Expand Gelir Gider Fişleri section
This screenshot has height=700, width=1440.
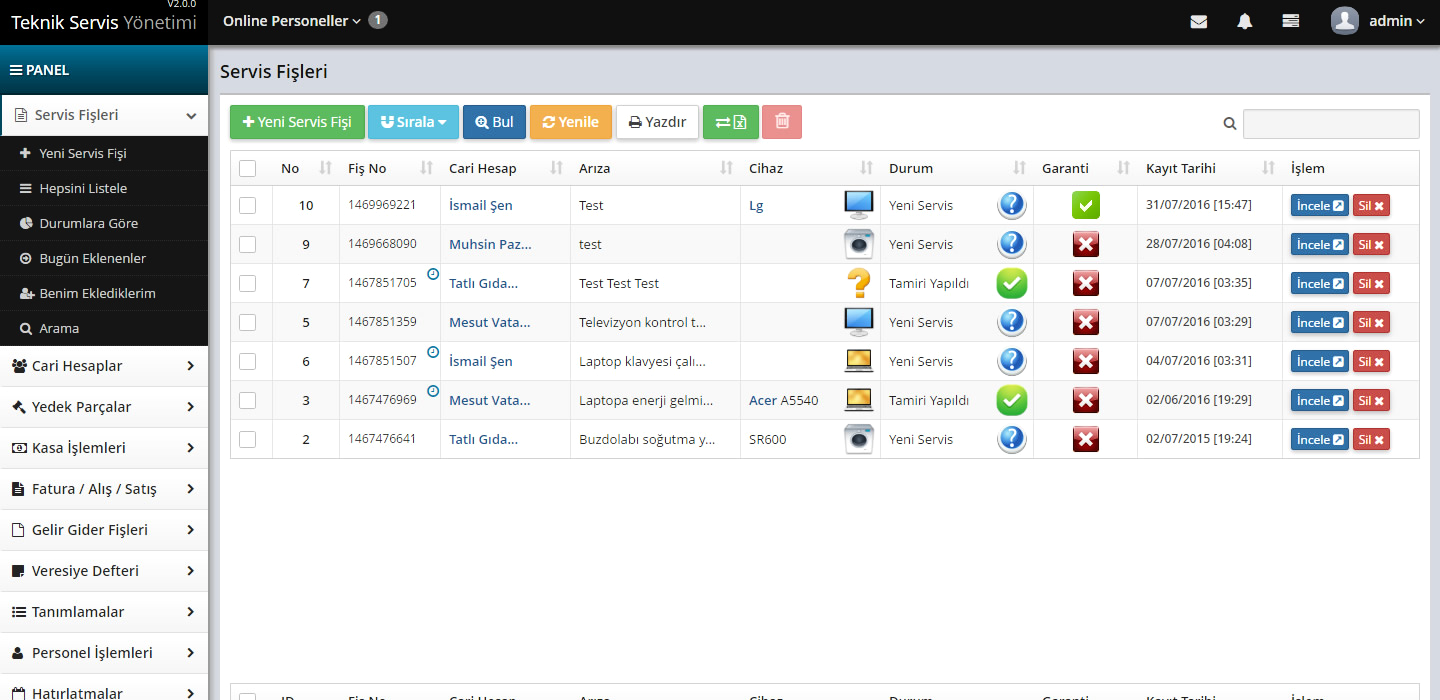(x=104, y=530)
